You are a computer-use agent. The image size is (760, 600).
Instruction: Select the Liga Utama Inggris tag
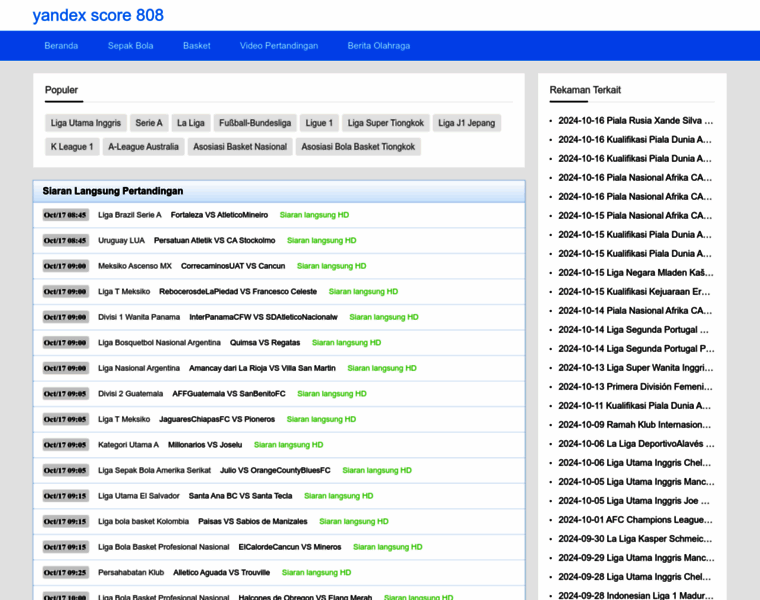point(86,123)
